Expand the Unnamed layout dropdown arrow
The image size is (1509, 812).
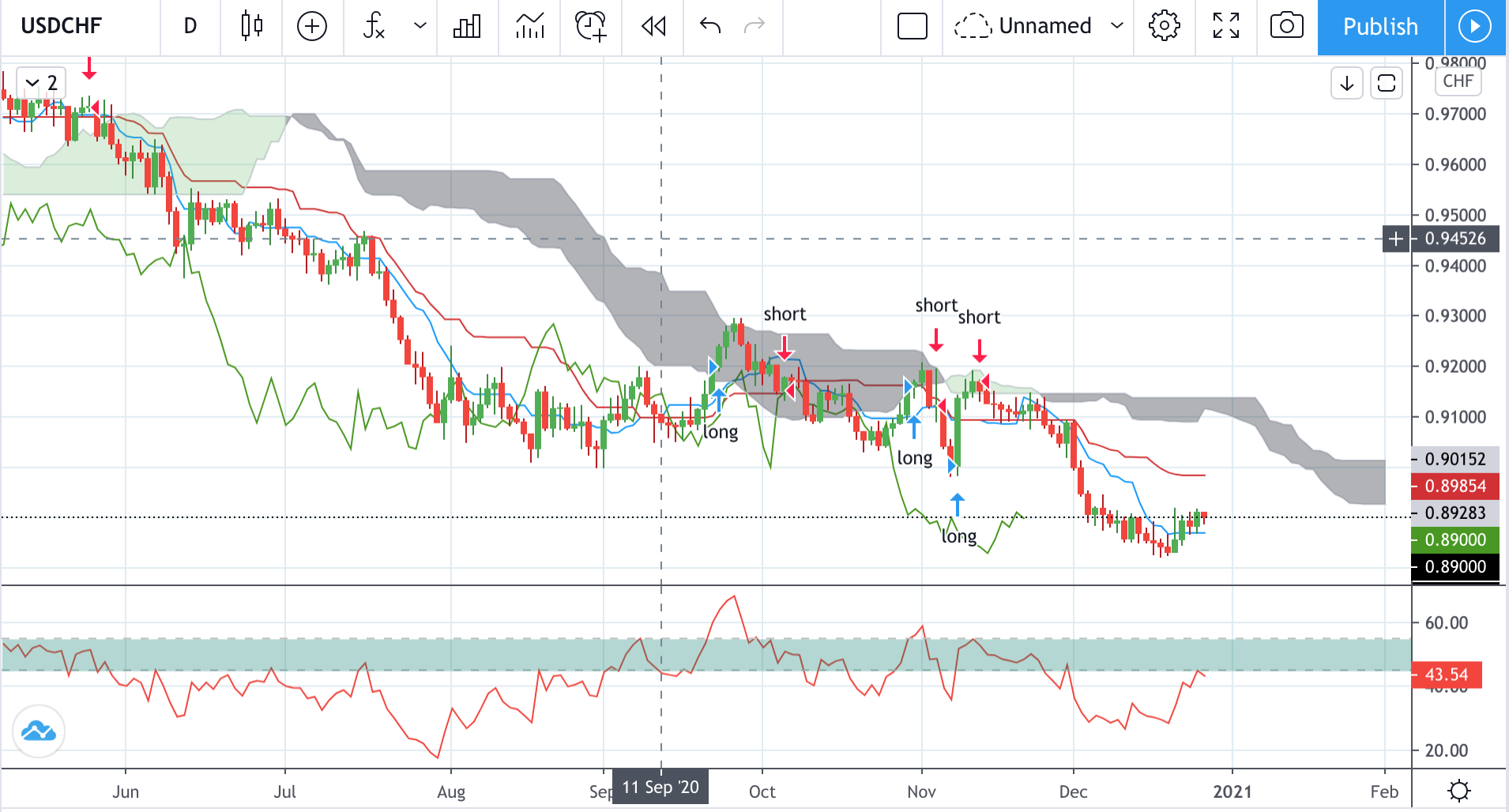(1117, 26)
